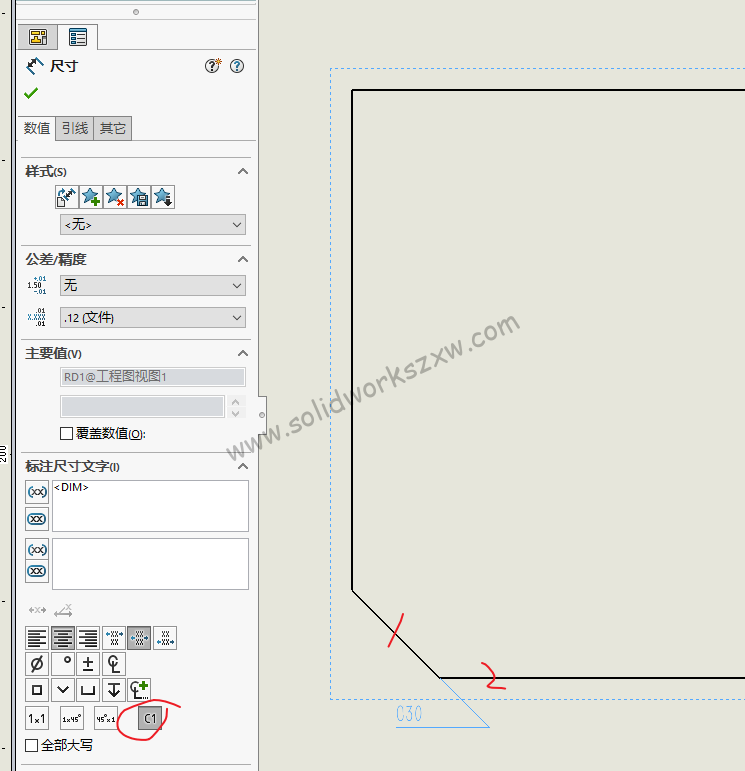The height and width of the screenshot is (771, 745).
Task: Open the precision dropdown .12 (文件)
Action: [153, 318]
